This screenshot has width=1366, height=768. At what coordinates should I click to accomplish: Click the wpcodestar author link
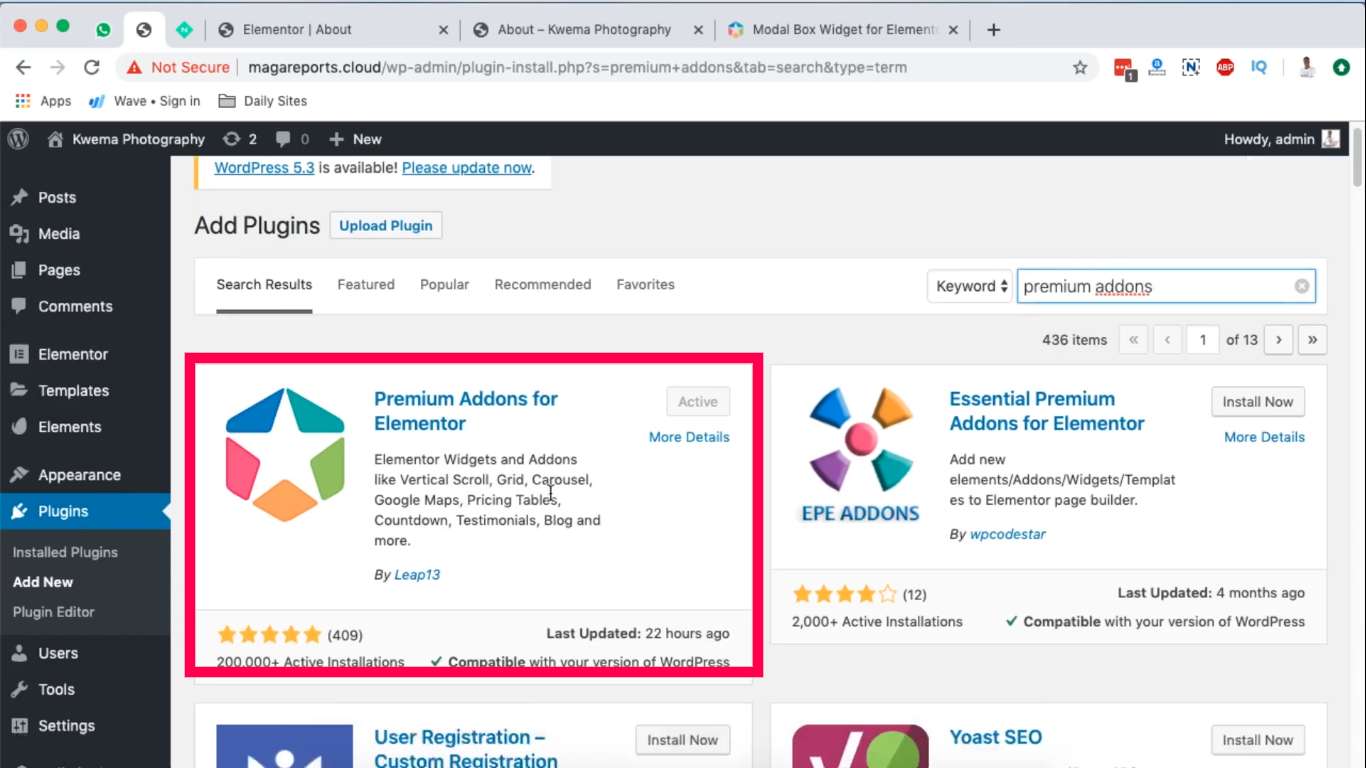point(1008,534)
